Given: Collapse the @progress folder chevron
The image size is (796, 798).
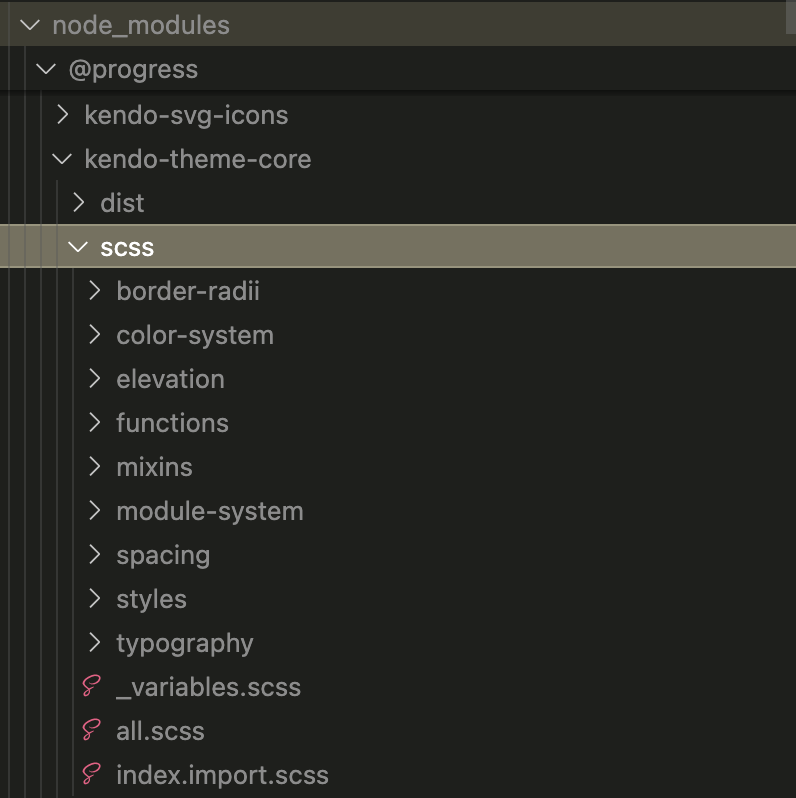Looking at the screenshot, I should 46,69.
